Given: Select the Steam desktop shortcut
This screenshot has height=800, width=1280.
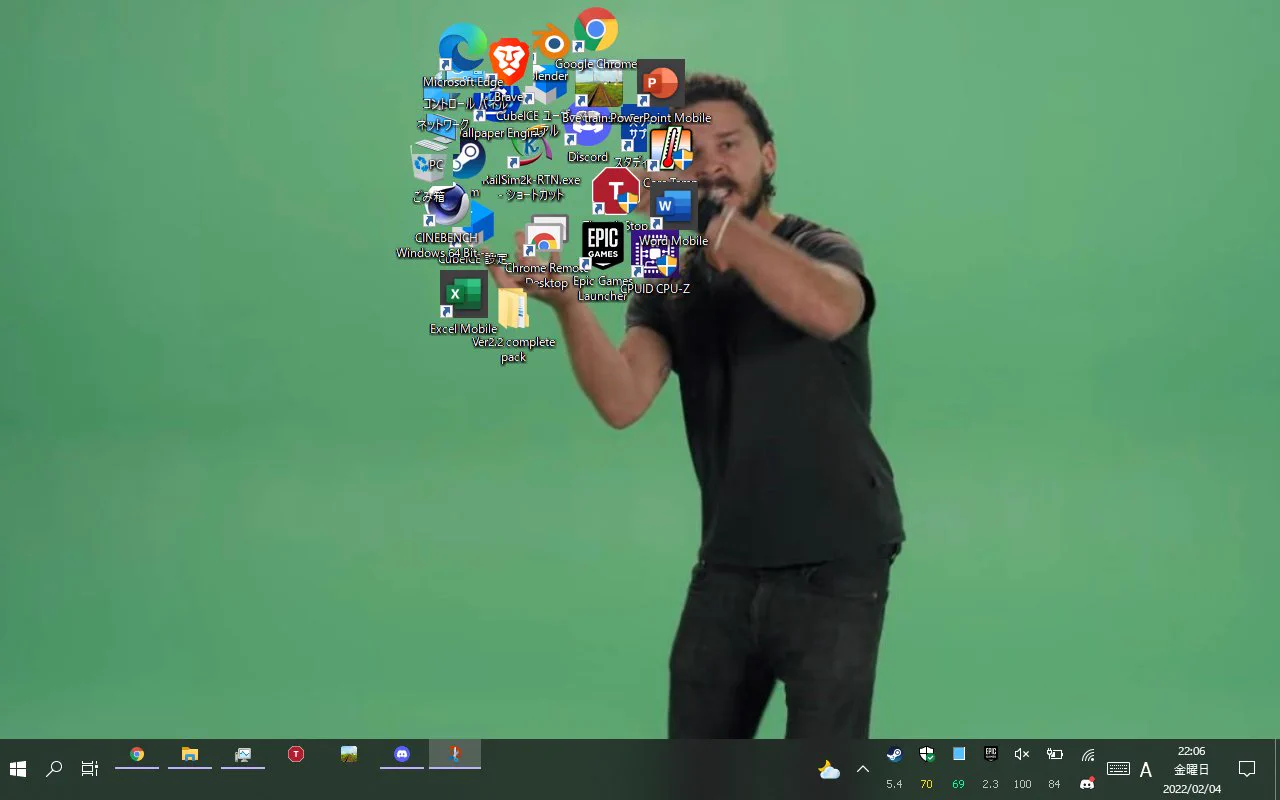Looking at the screenshot, I should (468, 159).
